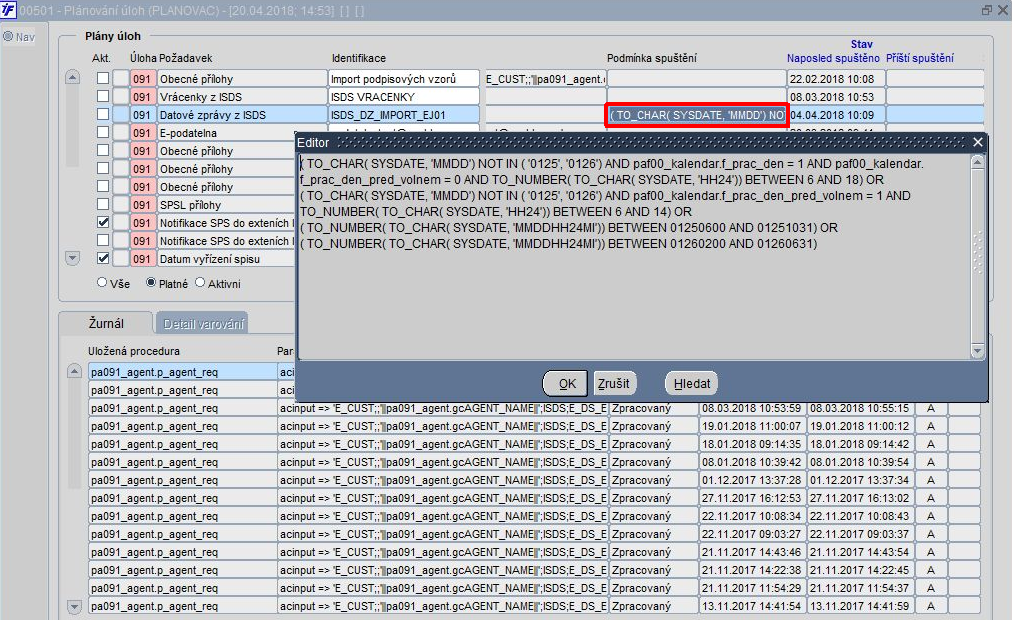Image resolution: width=1012 pixels, height=620 pixels.
Task: Select identification ISDS_DZ_IMPORT_EJ01 field
Action: coord(404,115)
